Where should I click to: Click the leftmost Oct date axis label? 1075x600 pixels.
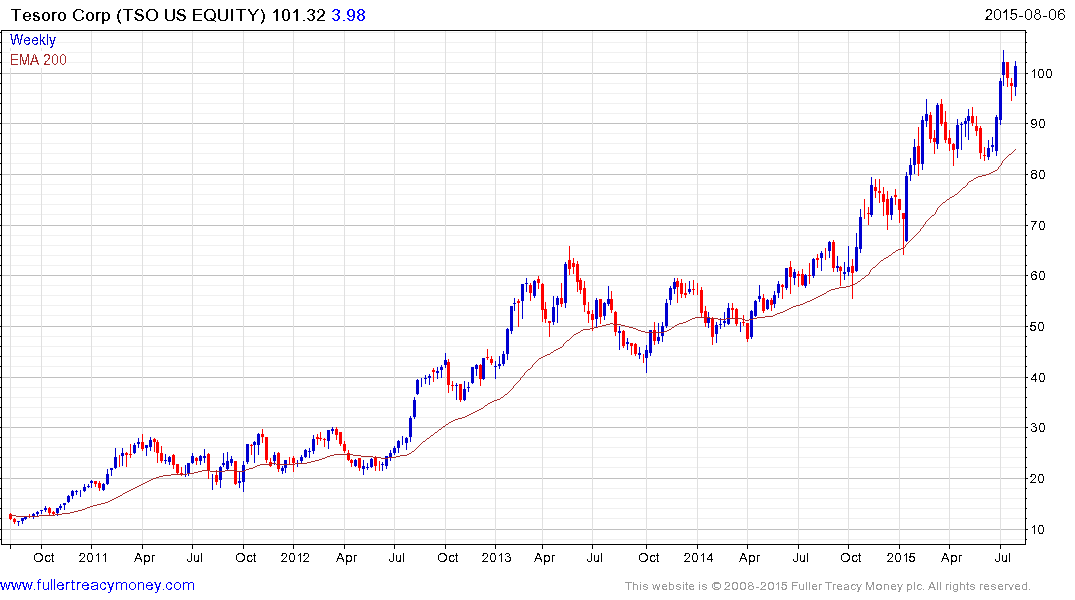point(44,557)
